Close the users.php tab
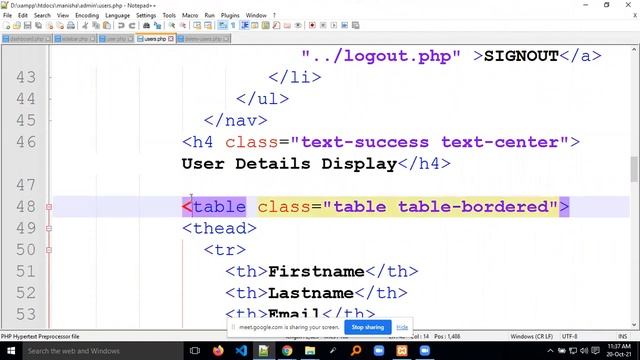The image size is (640, 360). tap(171, 39)
